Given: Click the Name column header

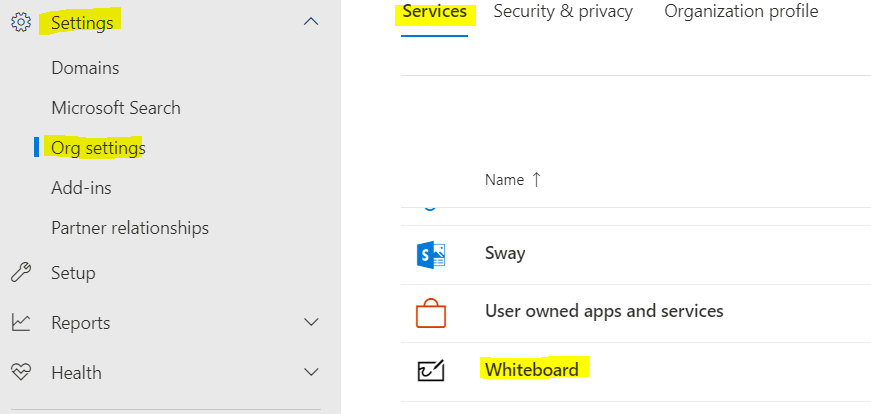Looking at the screenshot, I should pos(504,180).
